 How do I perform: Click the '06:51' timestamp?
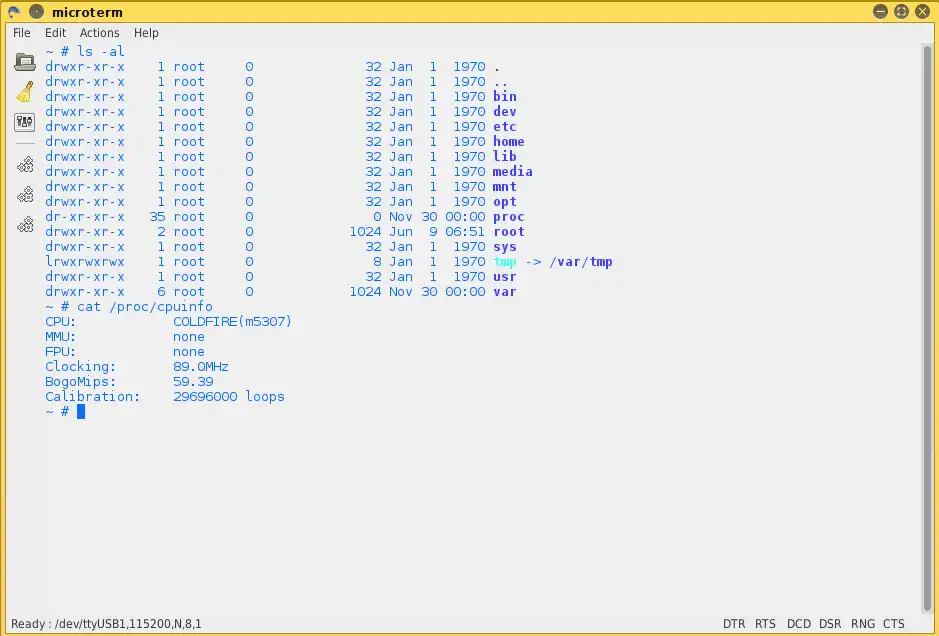(465, 232)
